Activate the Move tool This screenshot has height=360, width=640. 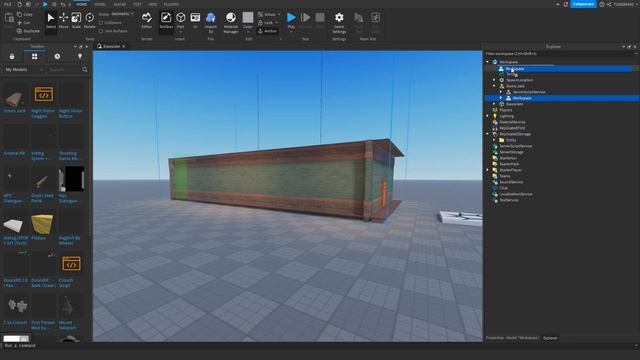[64, 20]
